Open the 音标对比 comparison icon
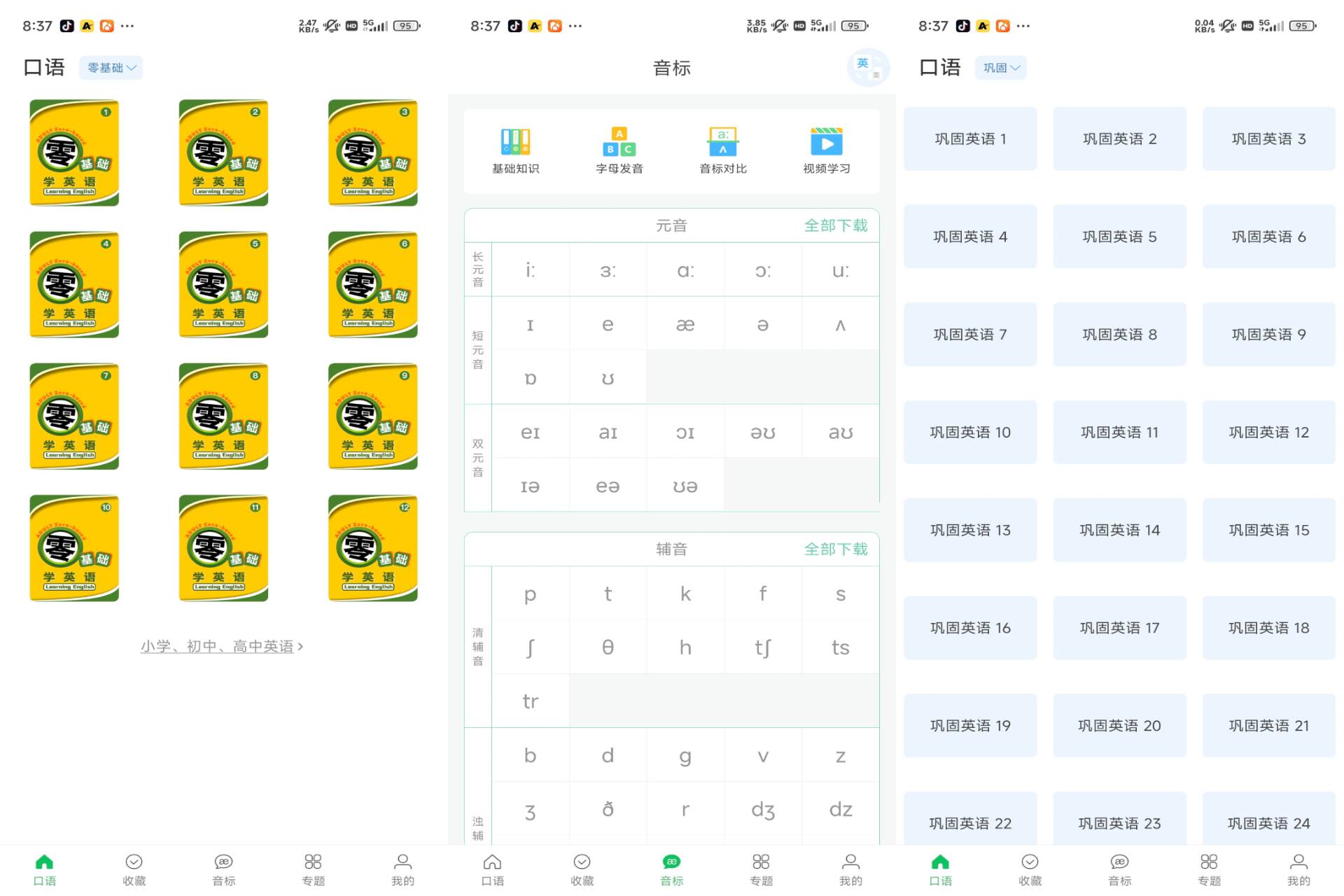The width and height of the screenshot is (1344, 896). [723, 142]
